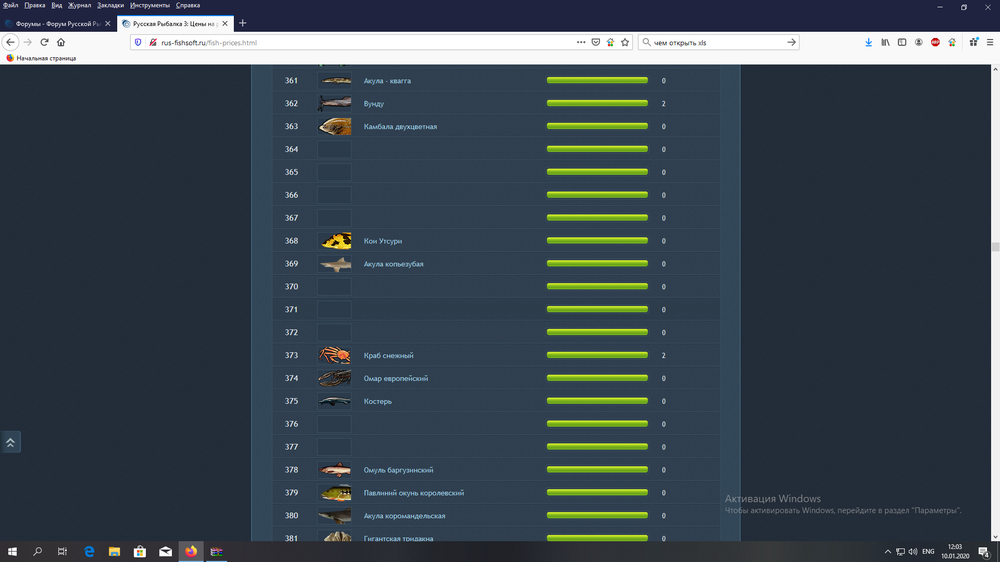Open the browser home page
1000x562 pixels.
click(x=61, y=42)
